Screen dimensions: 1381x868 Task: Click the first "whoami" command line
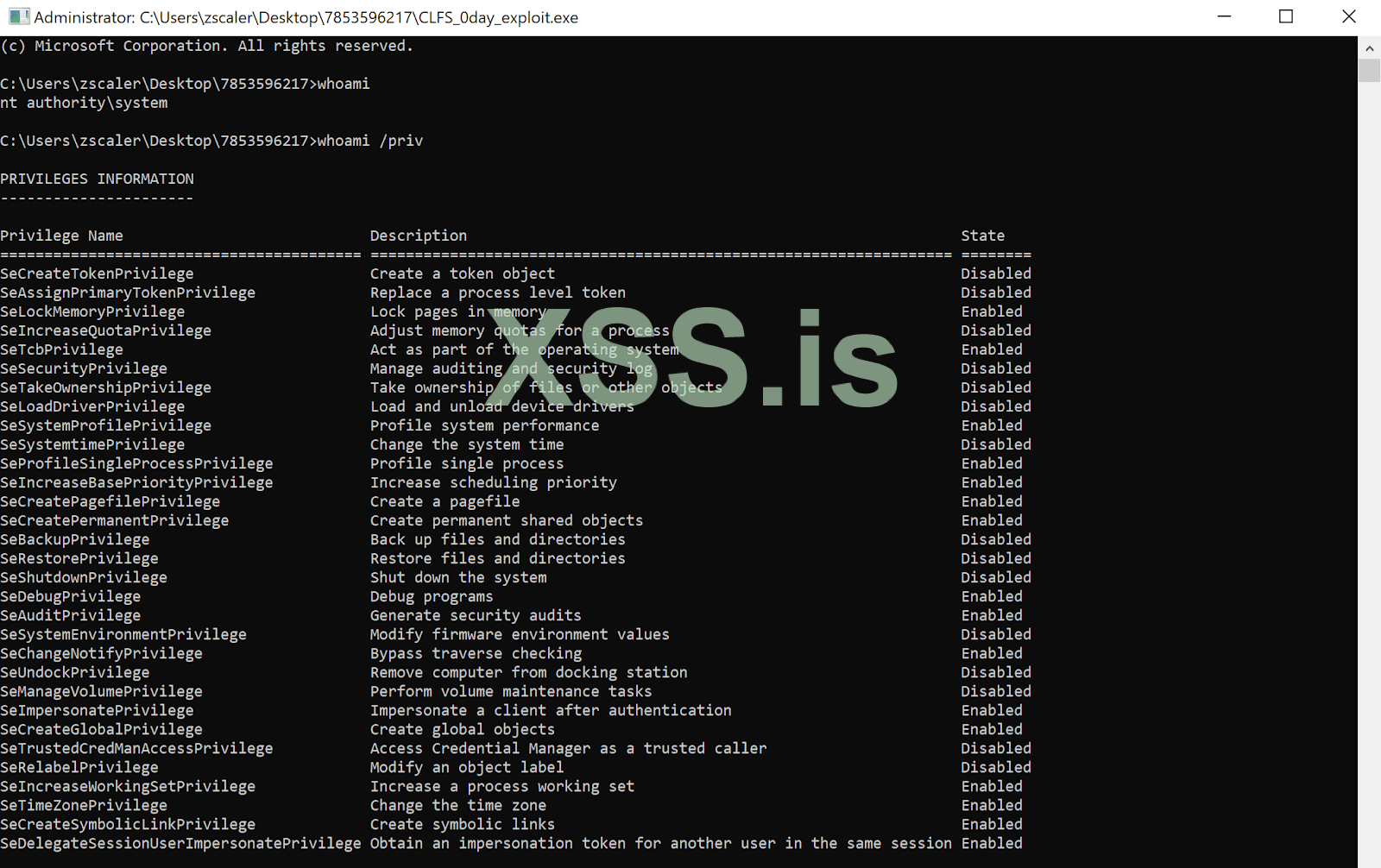185,84
